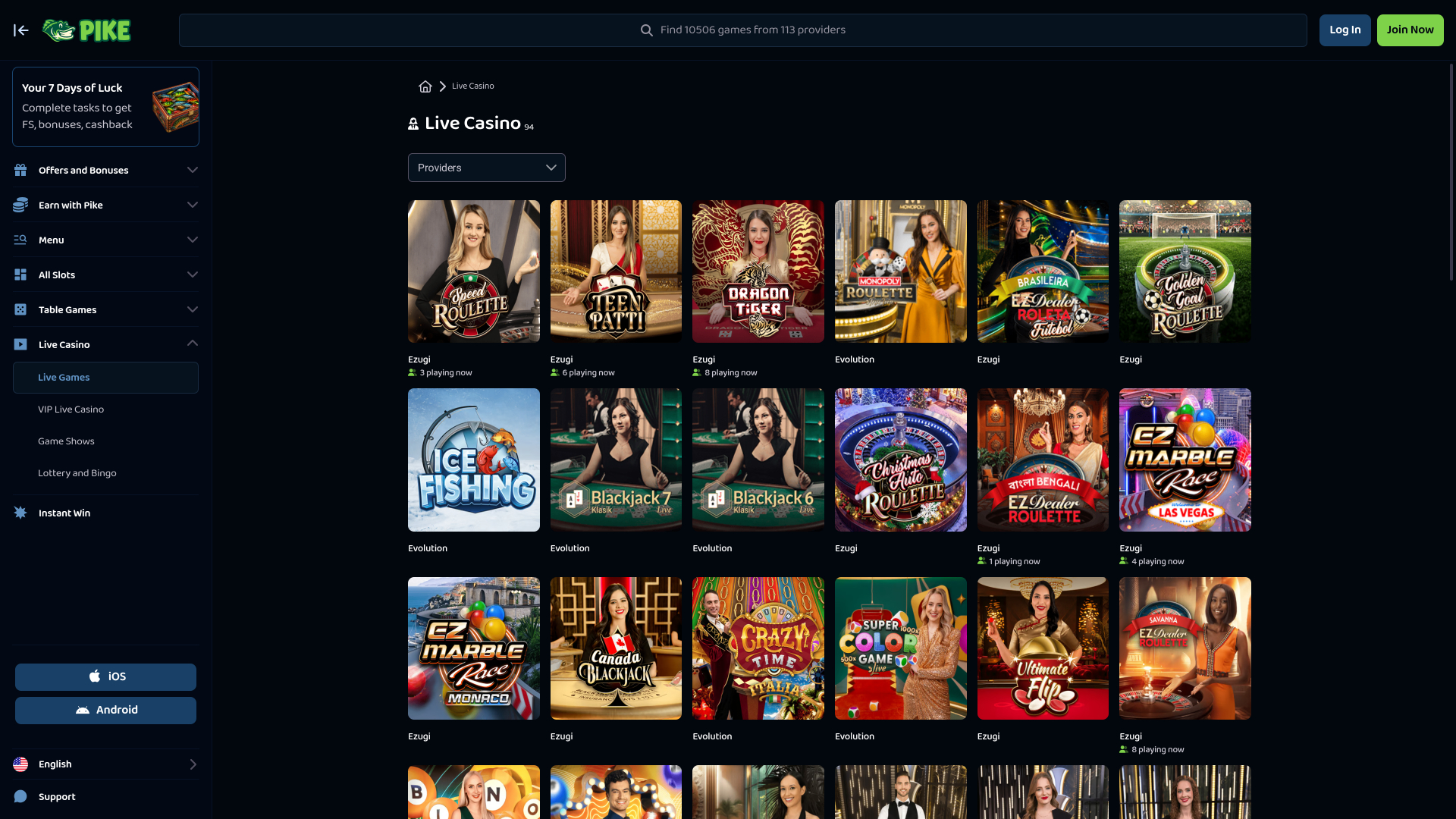Open the Crazy Time Italia game thumbnail

758,648
